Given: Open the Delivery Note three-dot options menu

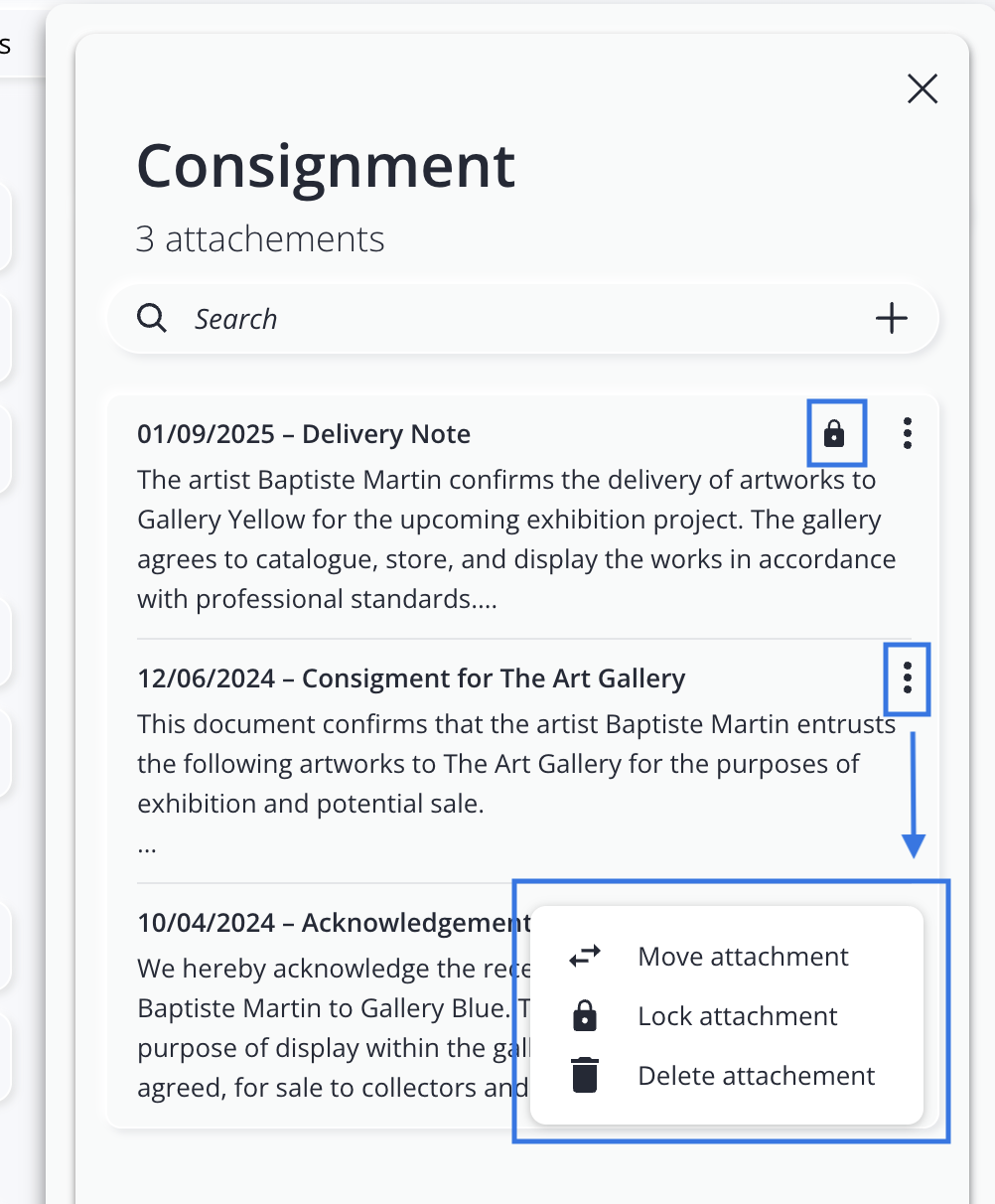Looking at the screenshot, I should coord(907,433).
